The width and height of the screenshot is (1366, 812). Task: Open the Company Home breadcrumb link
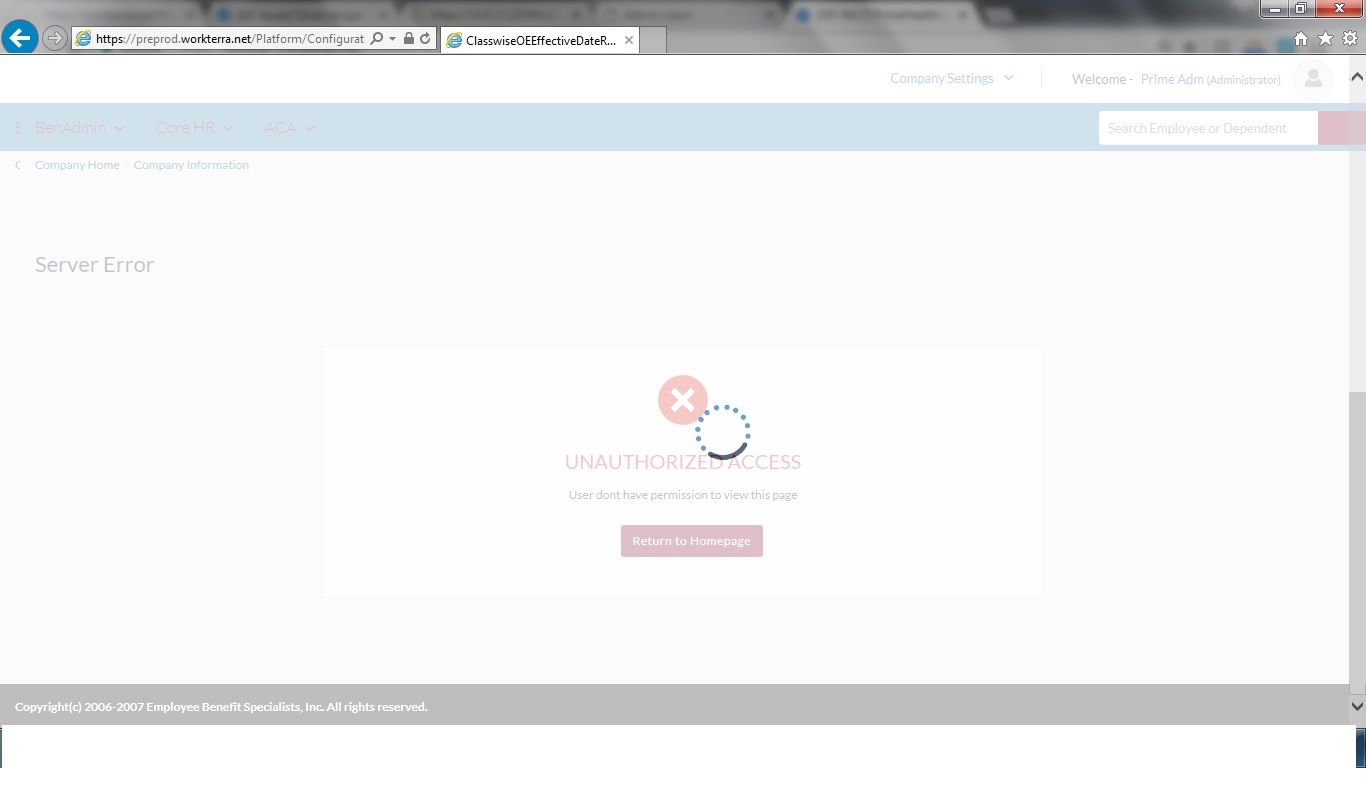point(77,165)
